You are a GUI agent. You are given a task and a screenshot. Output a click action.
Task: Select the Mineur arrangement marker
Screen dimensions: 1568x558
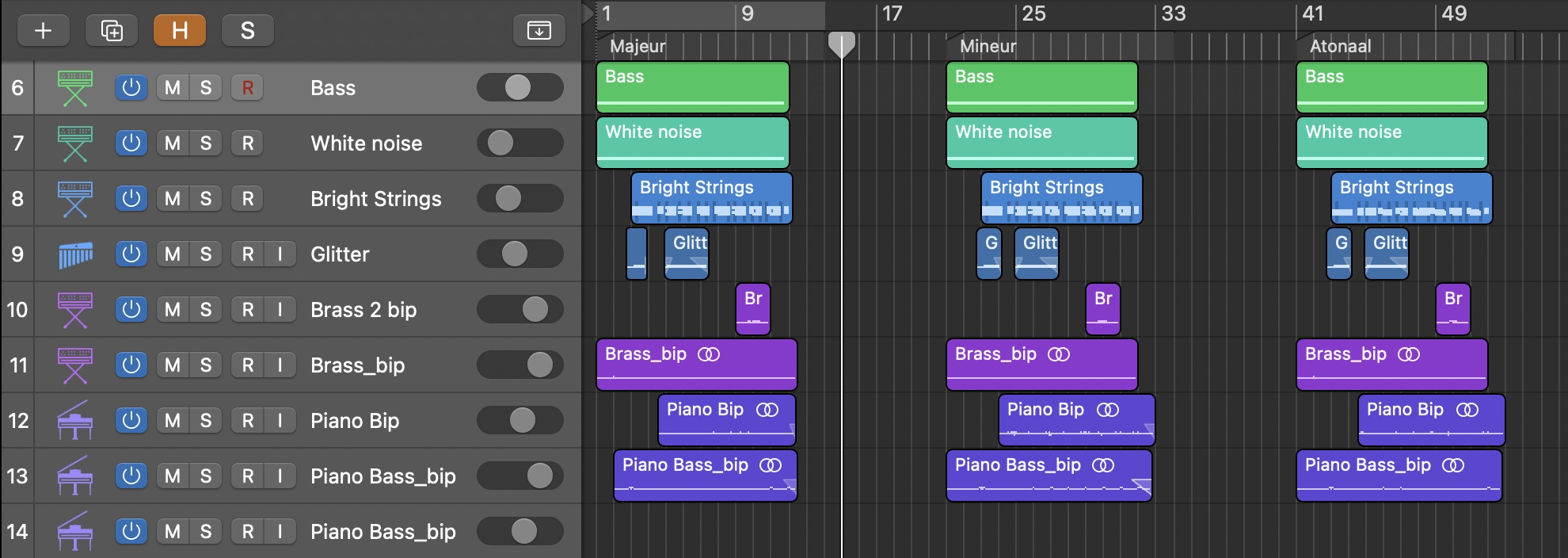click(988, 47)
